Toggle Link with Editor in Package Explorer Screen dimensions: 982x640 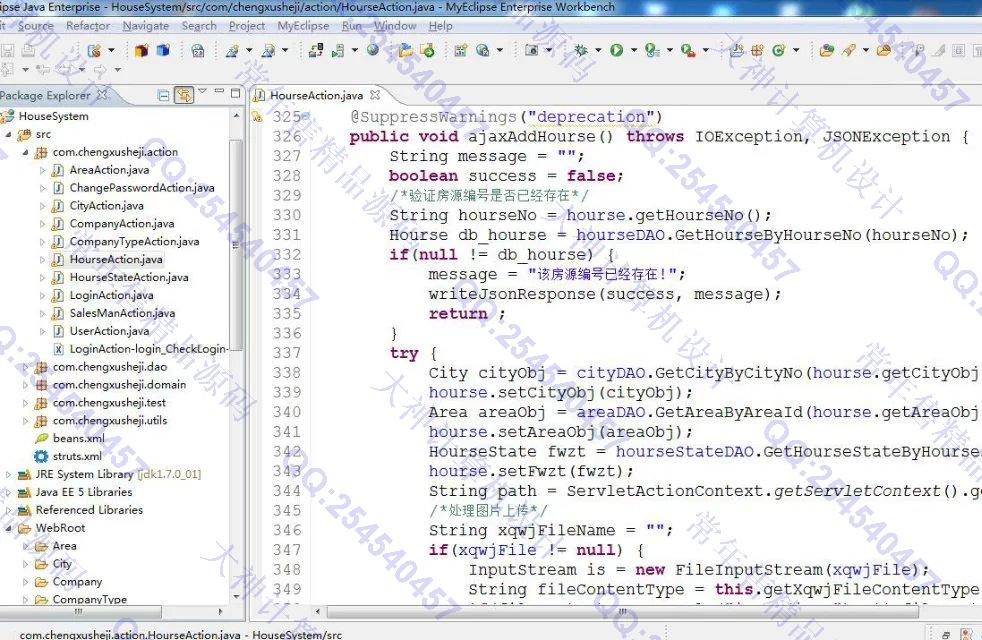click(x=183, y=95)
